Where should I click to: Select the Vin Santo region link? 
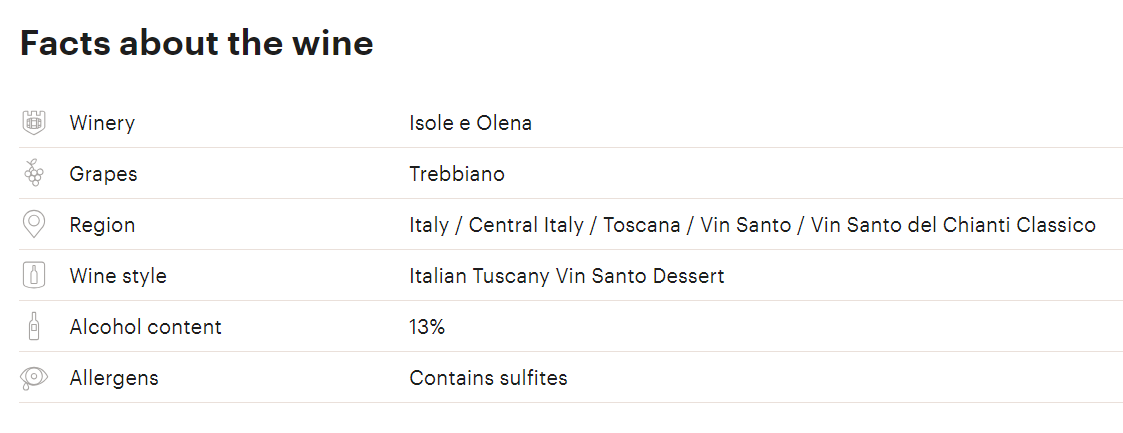click(x=746, y=225)
